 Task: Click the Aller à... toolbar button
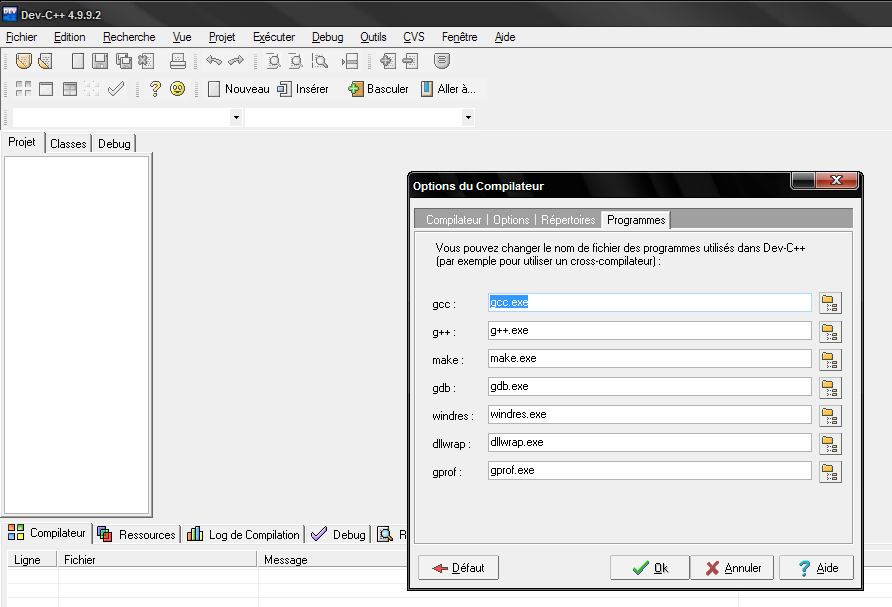point(448,89)
